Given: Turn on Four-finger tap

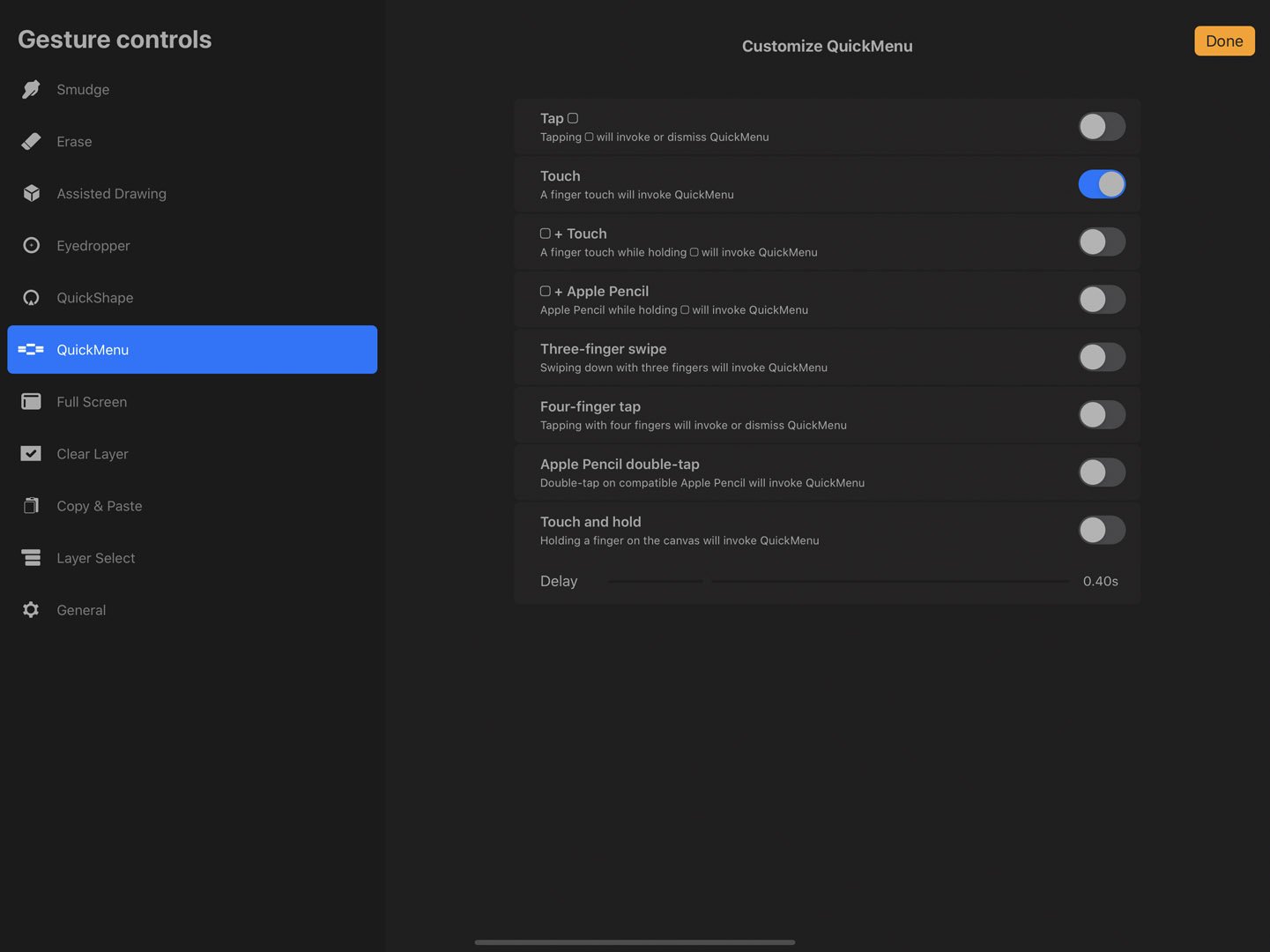Looking at the screenshot, I should pos(1102,414).
